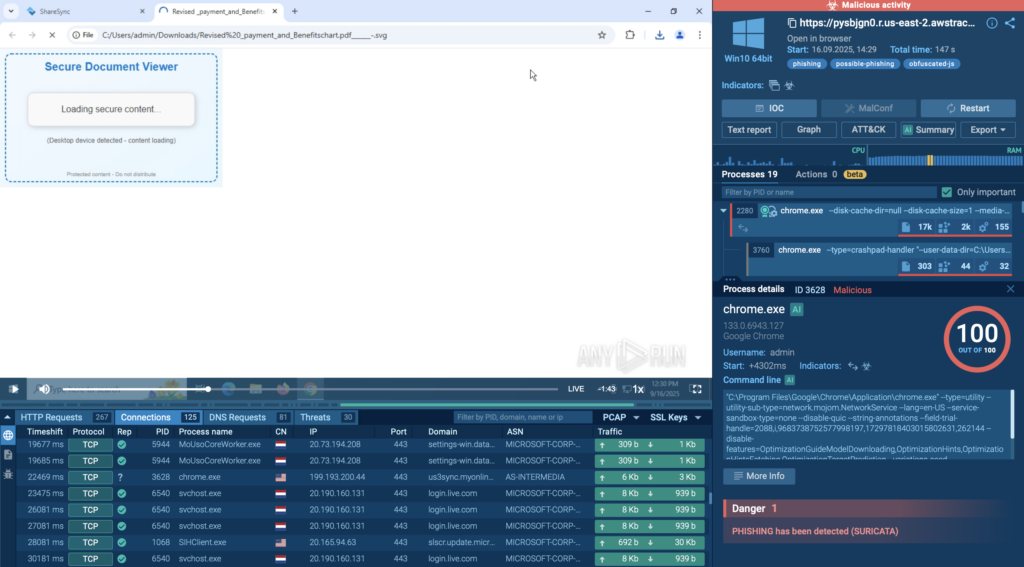The image size is (1024, 567).
Task: Open the task info icon
Action: (991, 23)
